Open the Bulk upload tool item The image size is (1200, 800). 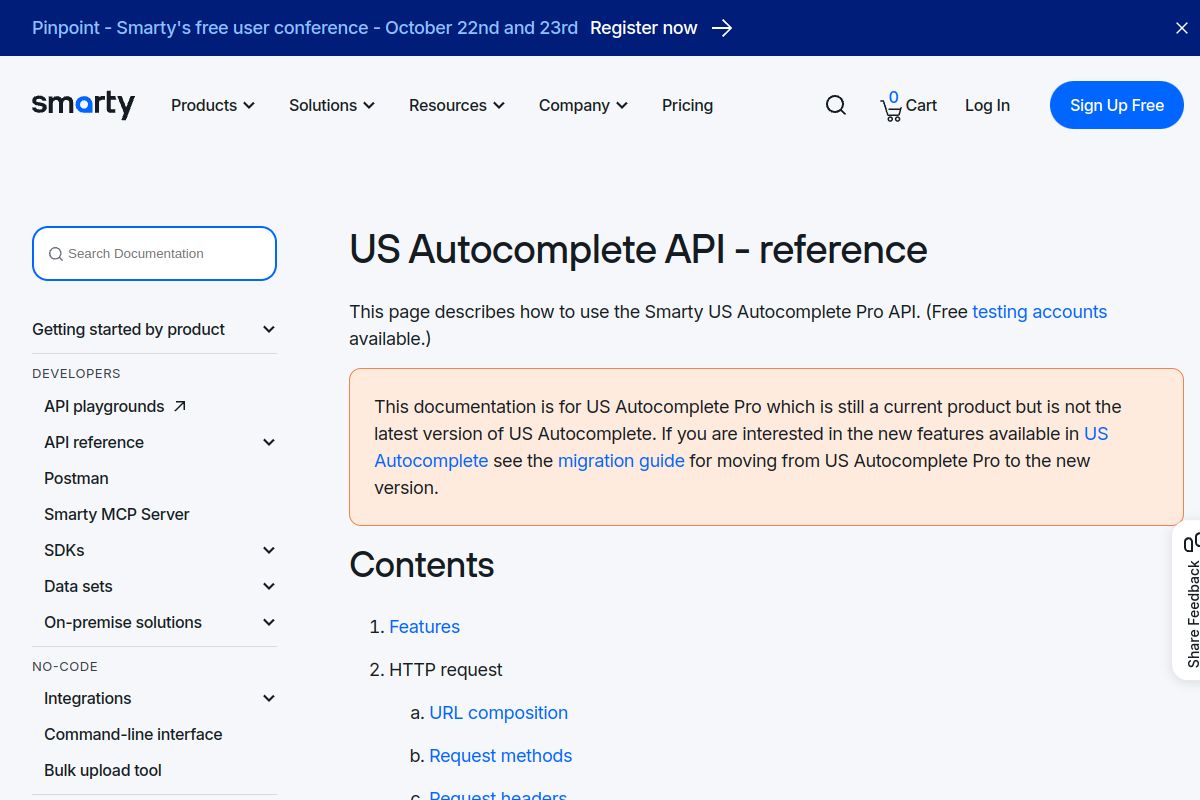click(103, 770)
